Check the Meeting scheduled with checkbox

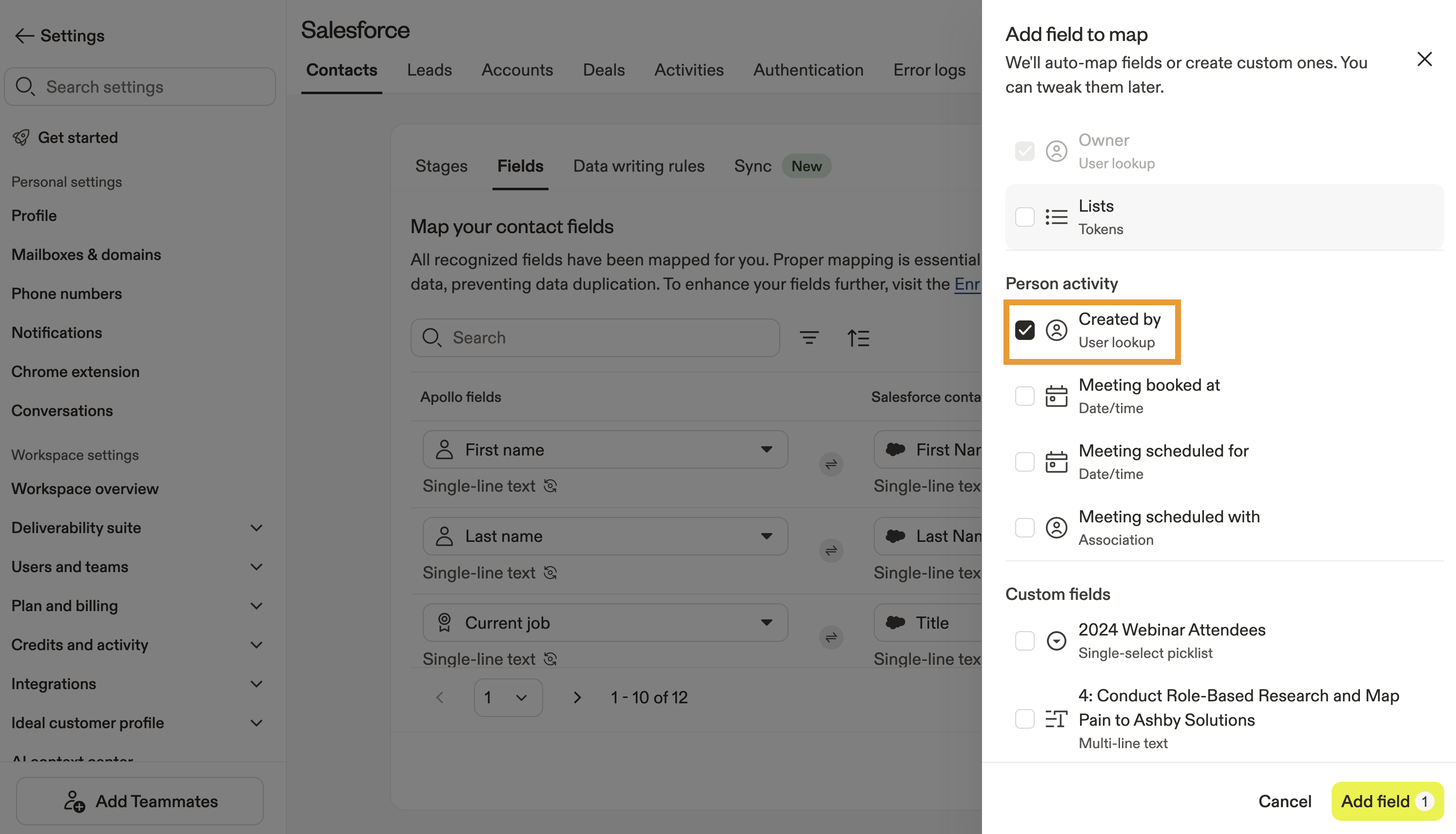pyautogui.click(x=1024, y=528)
